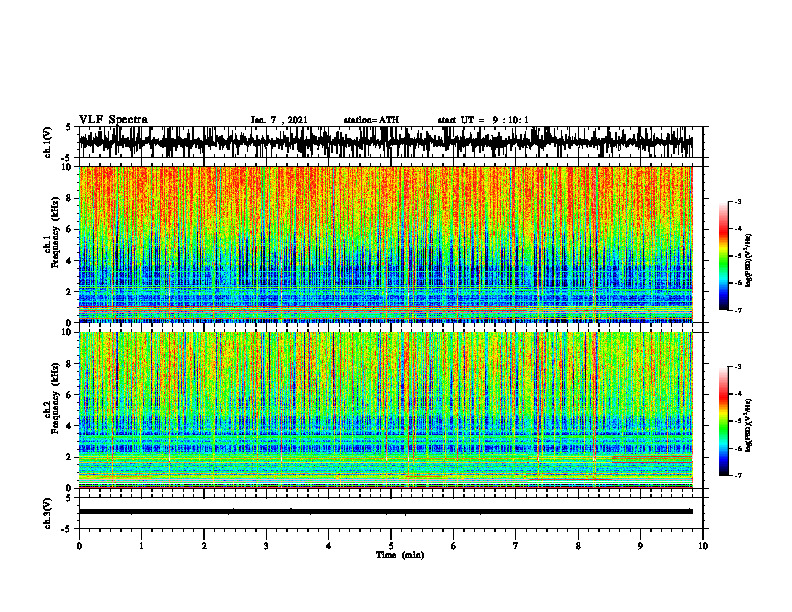Click time axis tick label "9"
Screen dimensions: 792x612
click(x=640, y=546)
